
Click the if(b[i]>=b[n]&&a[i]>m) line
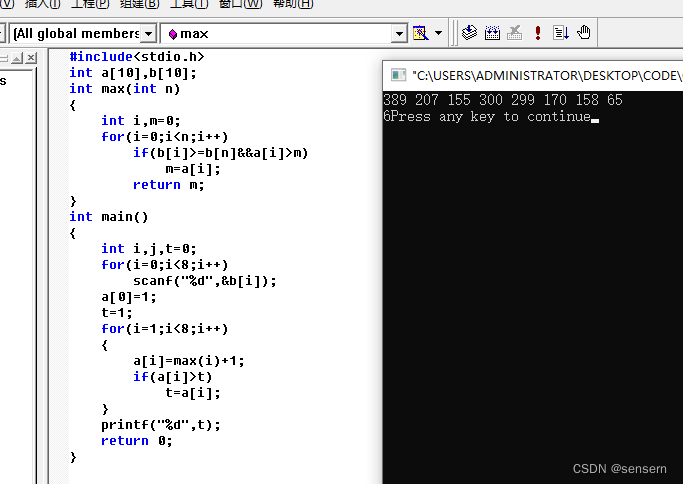pos(220,153)
